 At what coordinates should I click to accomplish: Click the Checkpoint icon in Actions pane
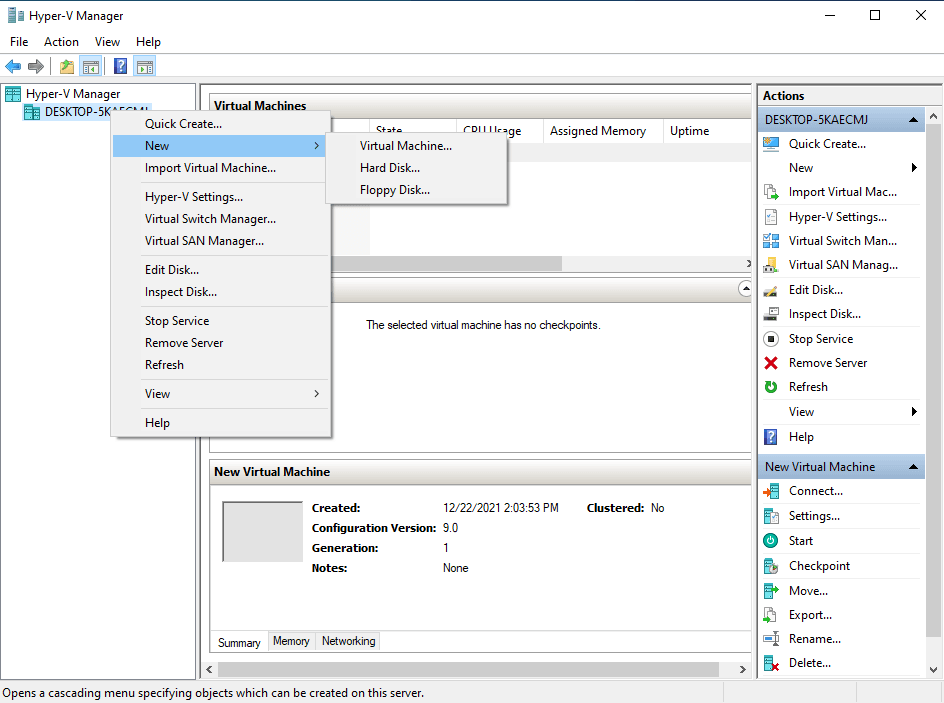[771, 566]
